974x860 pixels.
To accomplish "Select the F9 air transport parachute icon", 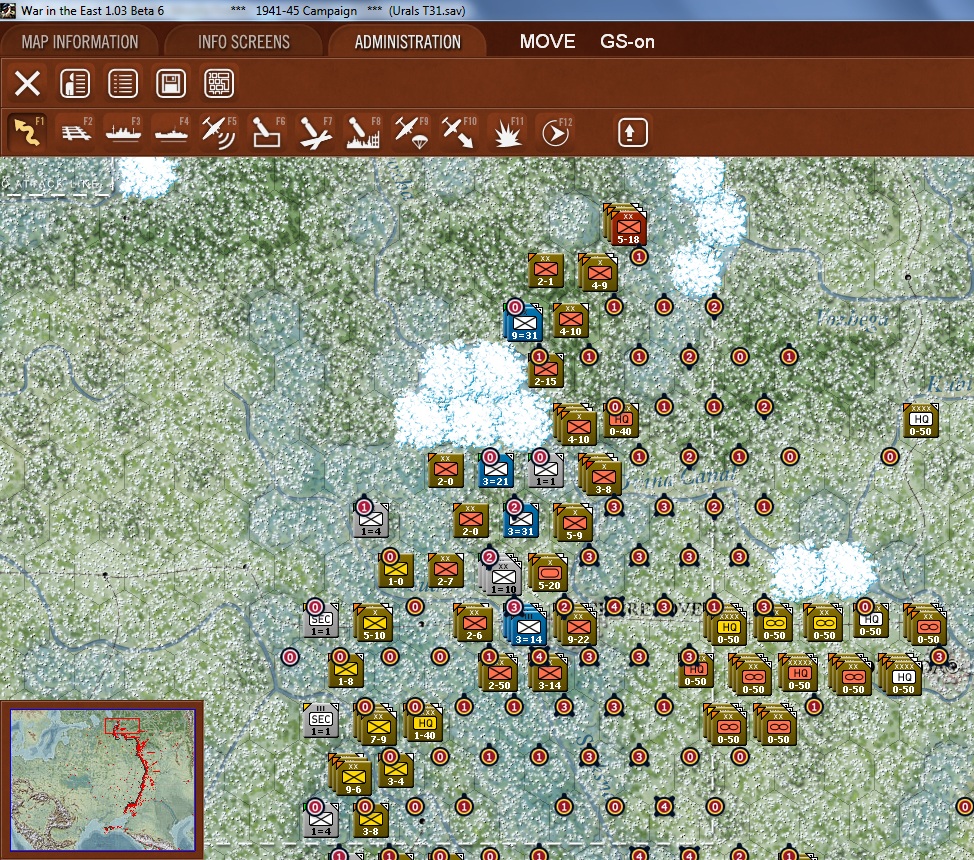I will pyautogui.click(x=411, y=132).
